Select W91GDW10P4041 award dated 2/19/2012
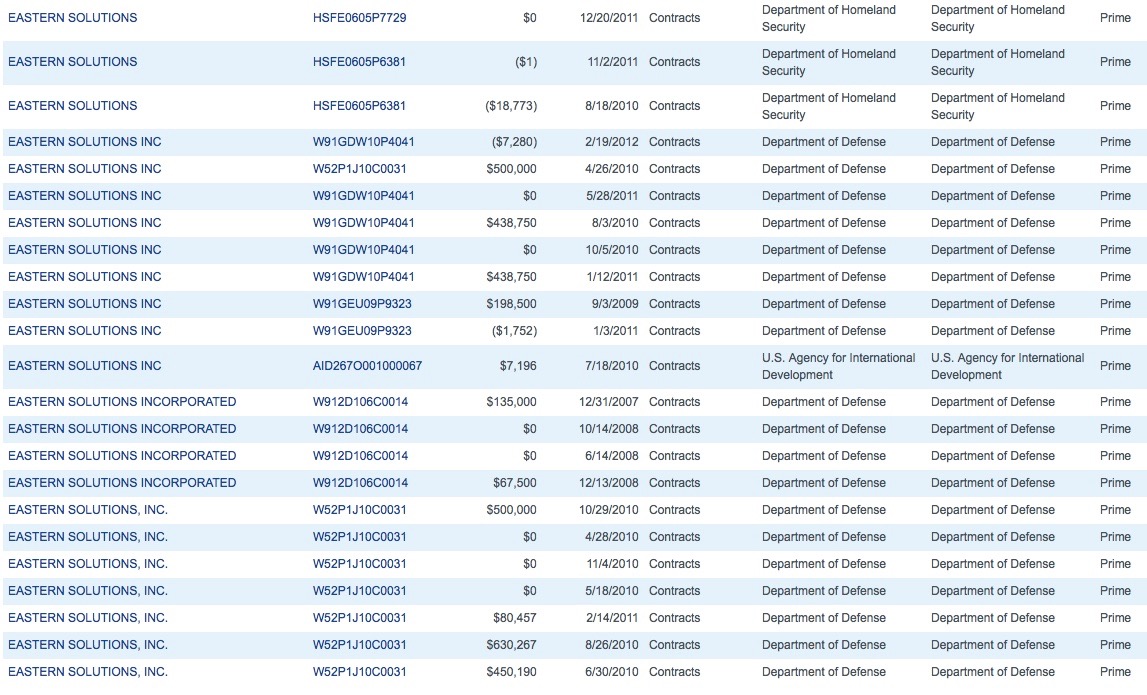The image size is (1147, 695). pyautogui.click(x=363, y=142)
